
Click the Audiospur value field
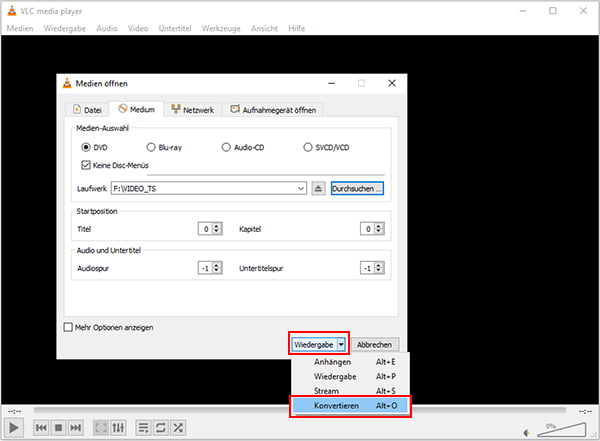(205, 268)
